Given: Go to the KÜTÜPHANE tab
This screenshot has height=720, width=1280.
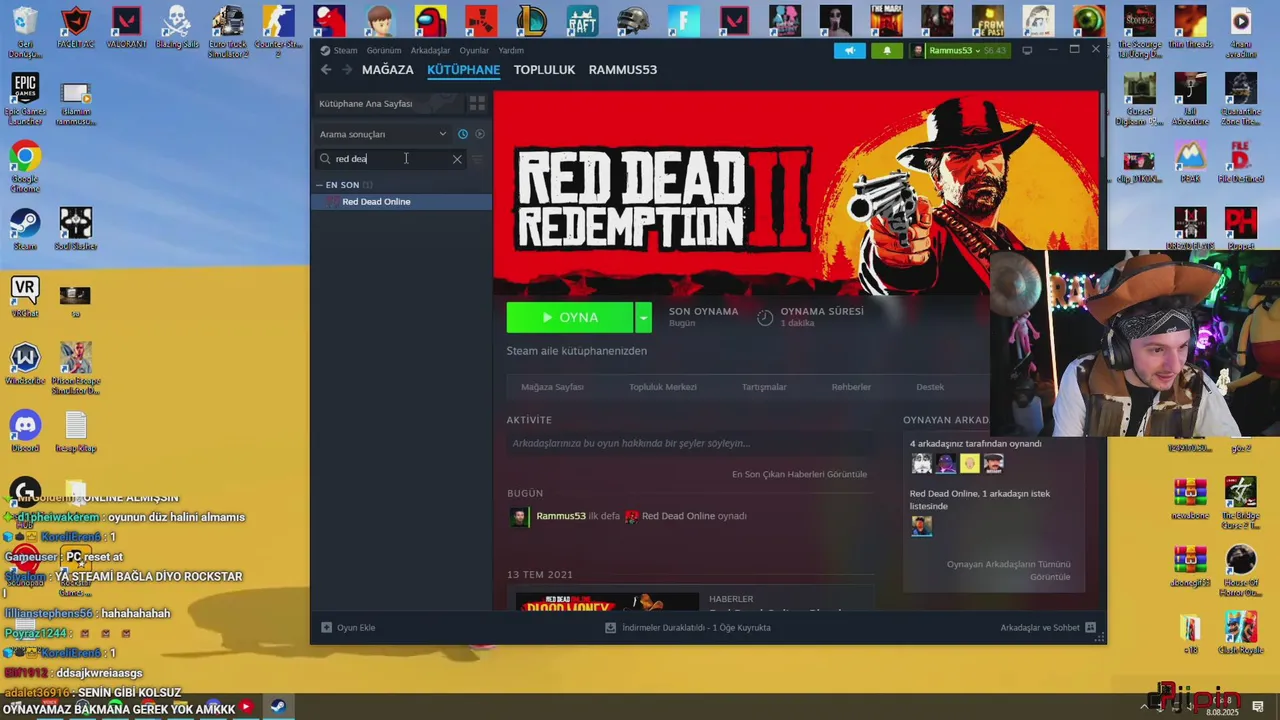Looking at the screenshot, I should click(463, 70).
